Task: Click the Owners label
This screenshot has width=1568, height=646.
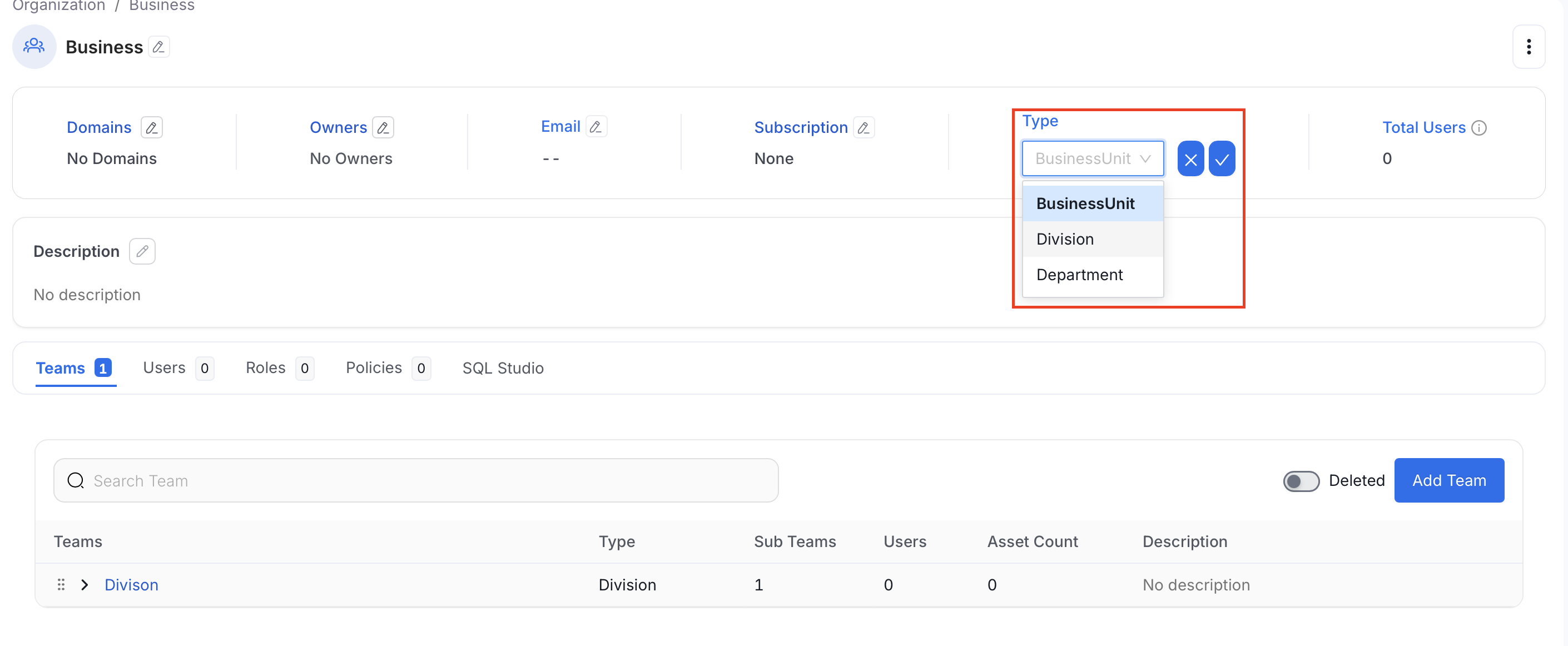Action: pos(339,127)
